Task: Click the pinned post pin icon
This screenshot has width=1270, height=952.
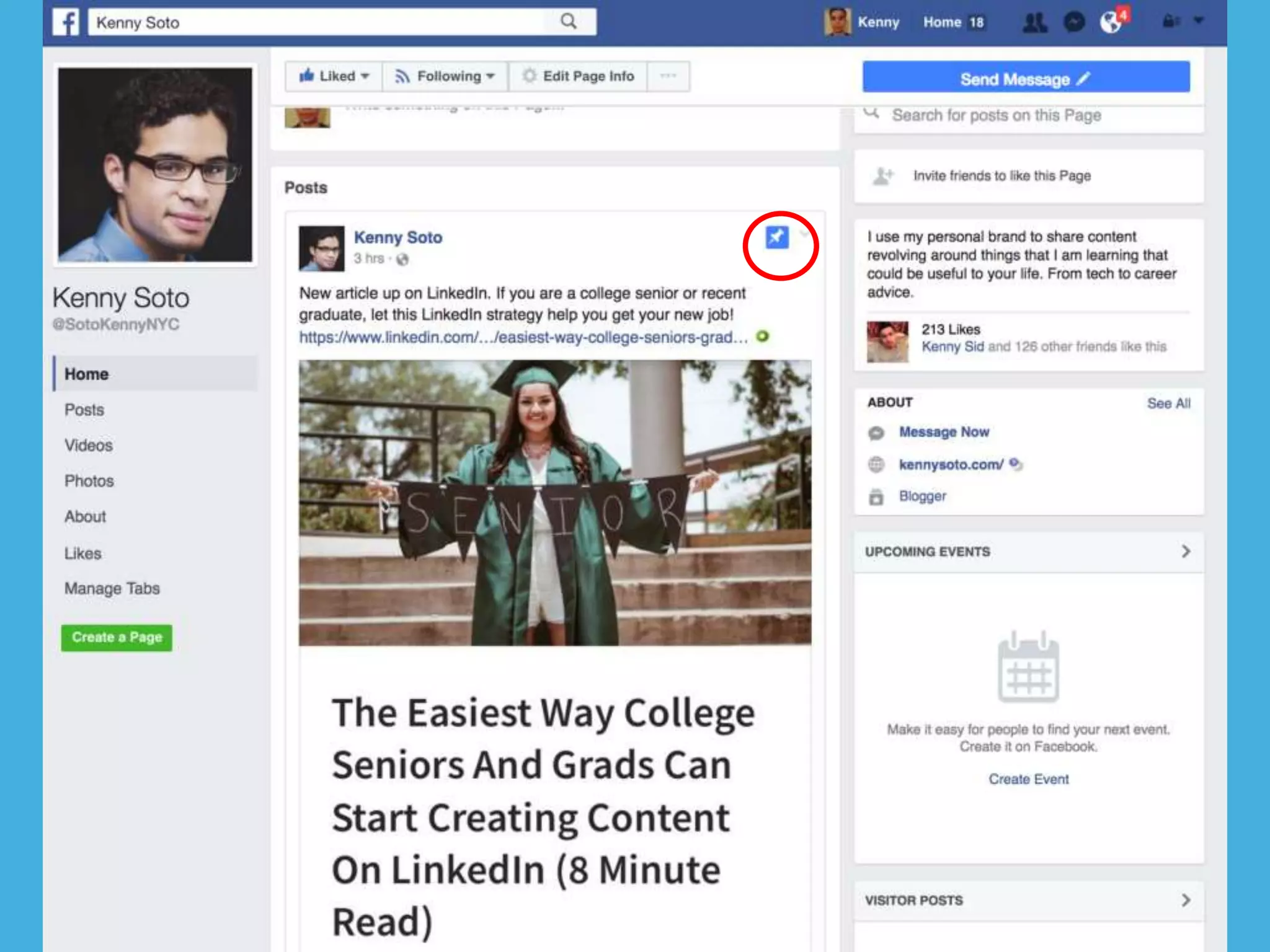Action: (x=776, y=237)
